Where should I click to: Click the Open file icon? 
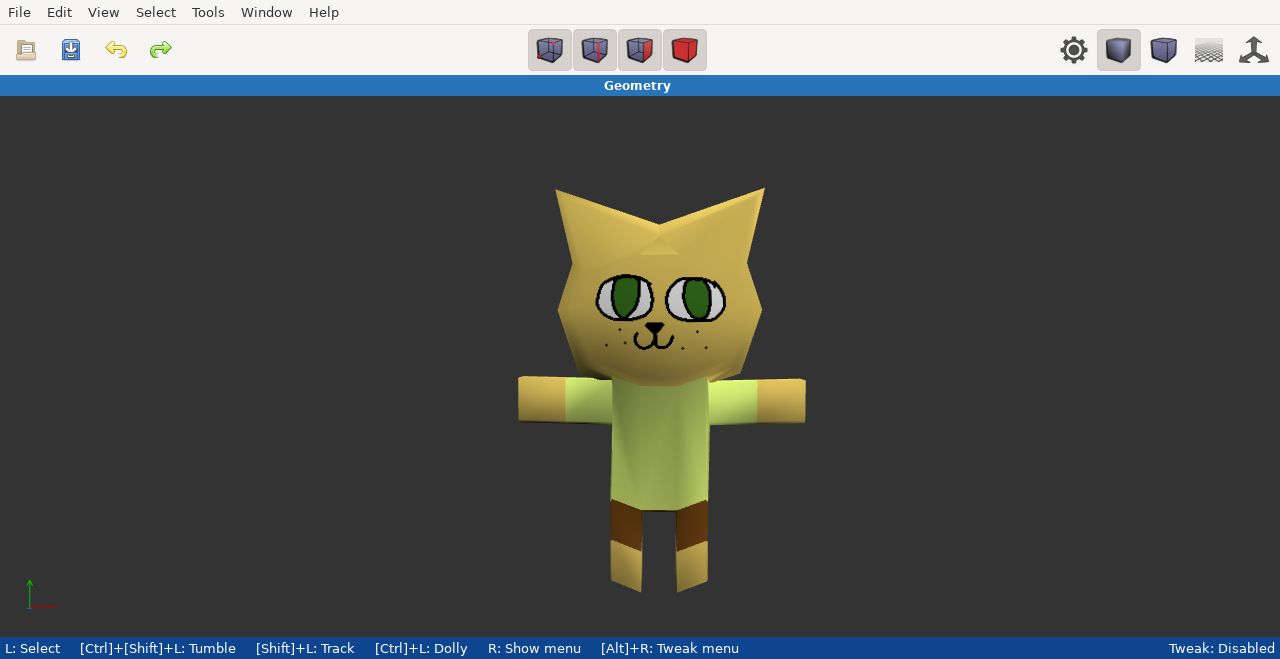[x=26, y=50]
